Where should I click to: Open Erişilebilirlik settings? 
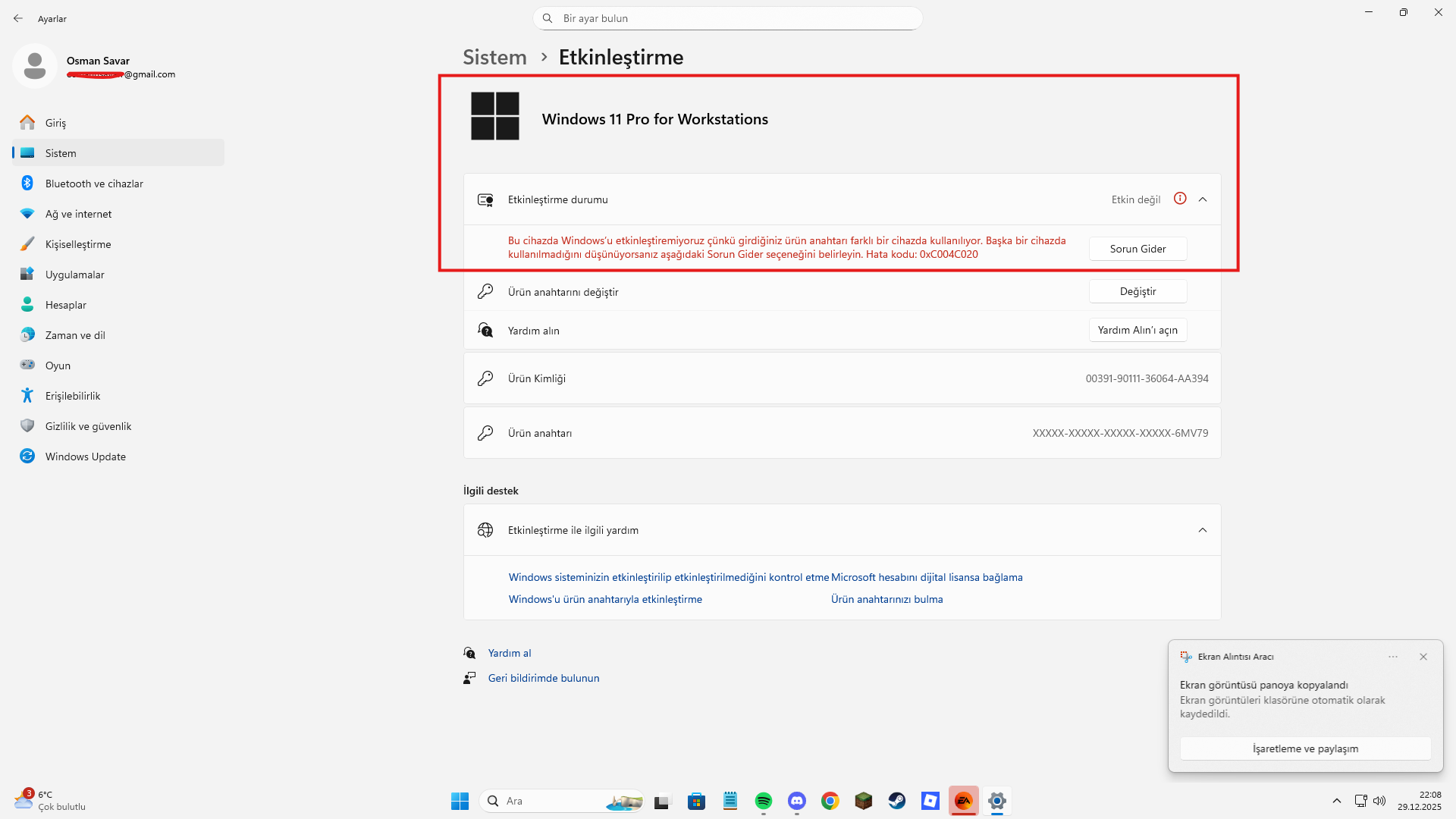[x=118, y=396]
